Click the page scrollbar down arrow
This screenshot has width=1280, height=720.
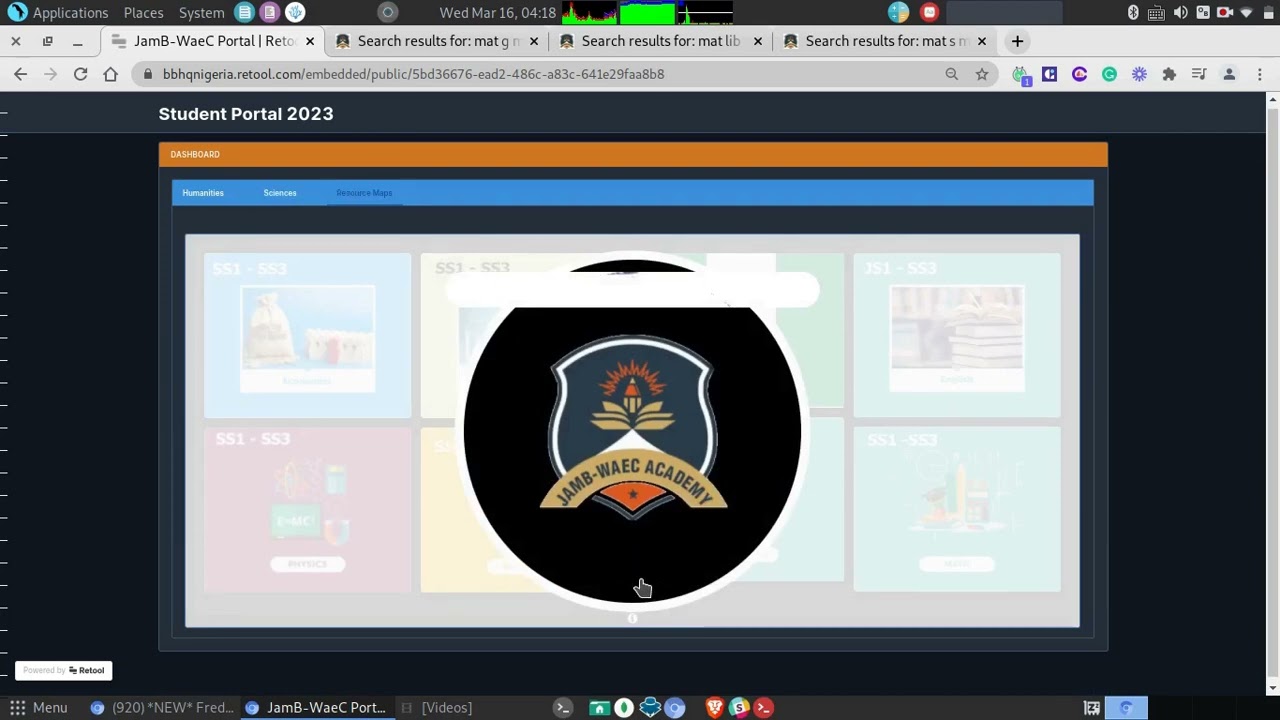tap(1273, 688)
